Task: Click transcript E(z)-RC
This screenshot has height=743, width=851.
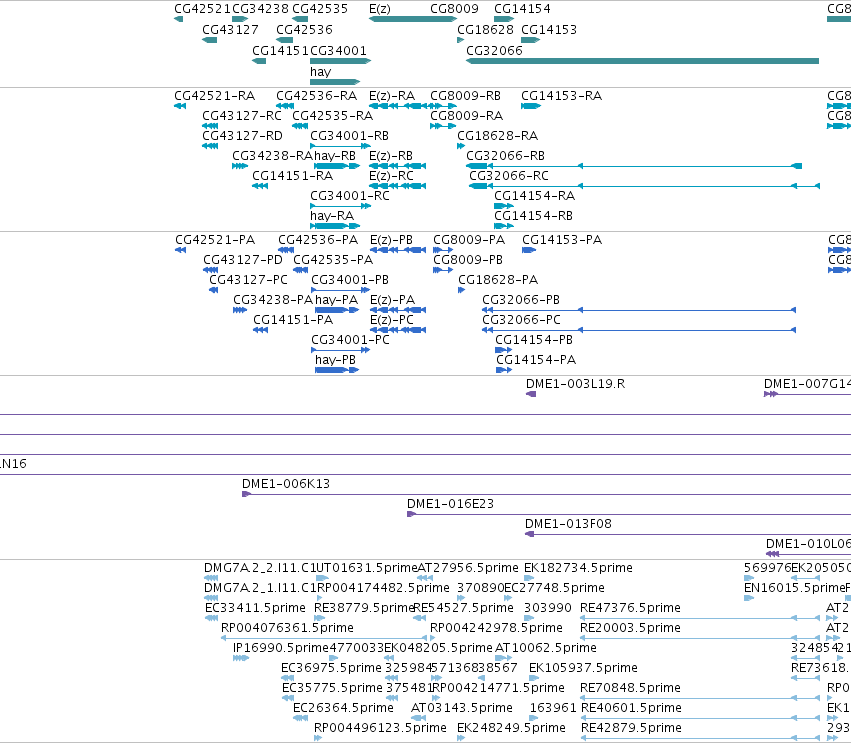Action: 391,176
